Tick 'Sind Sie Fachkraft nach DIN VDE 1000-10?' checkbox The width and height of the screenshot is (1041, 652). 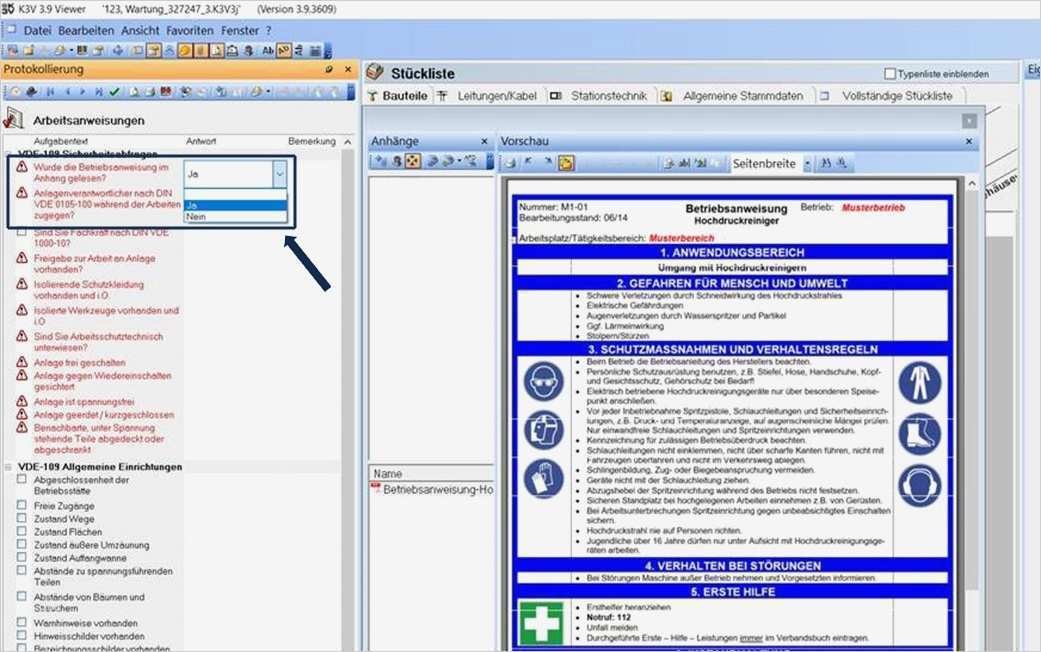[22, 232]
